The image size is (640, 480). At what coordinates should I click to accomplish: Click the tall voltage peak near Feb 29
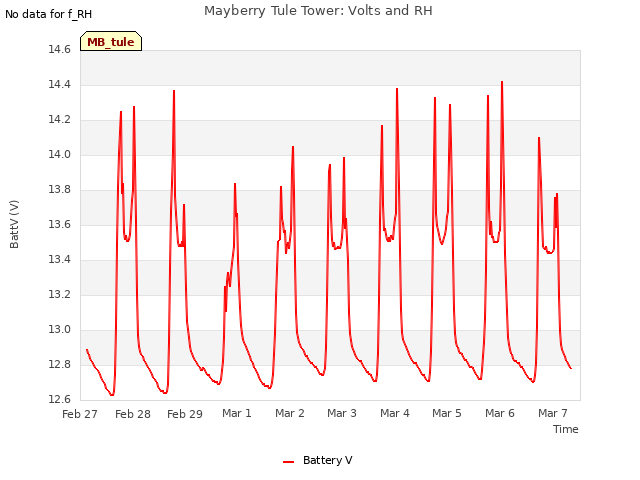[174, 91]
